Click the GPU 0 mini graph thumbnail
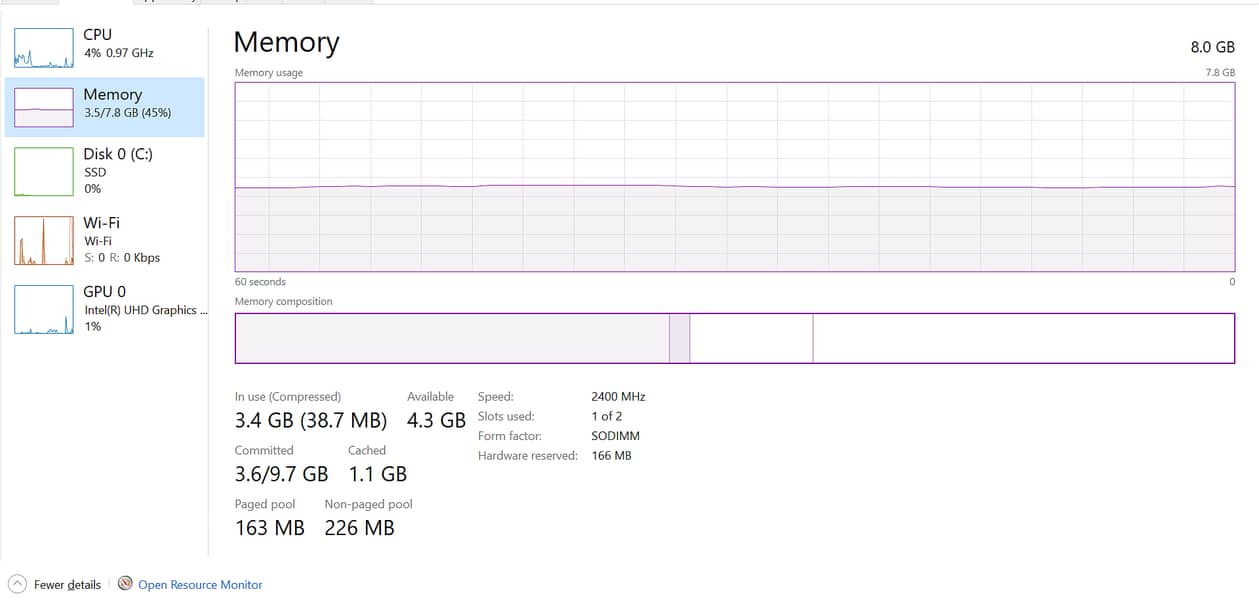The width and height of the screenshot is (1259, 600). (44, 309)
